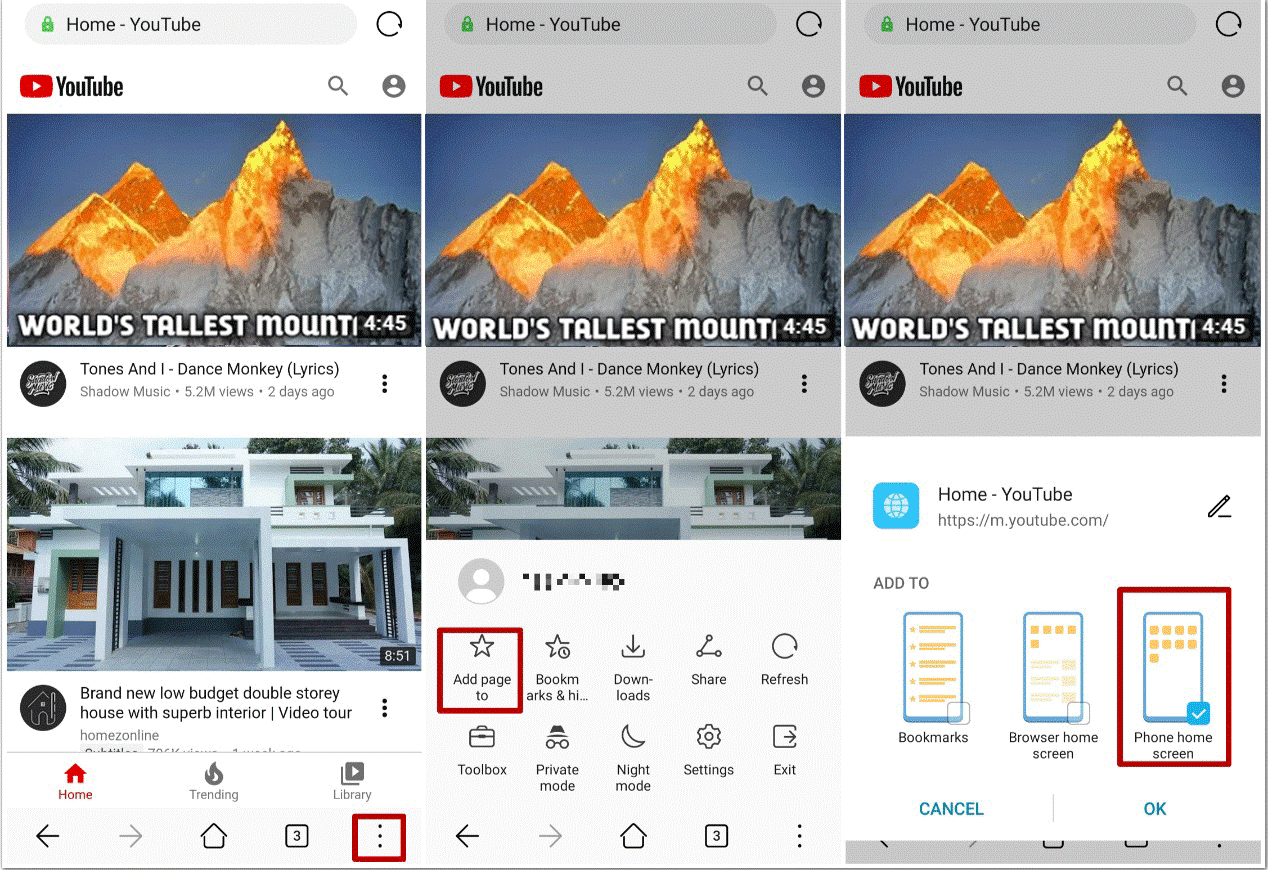Open options for the house tour video
The width and height of the screenshot is (1268, 870).
[384, 707]
